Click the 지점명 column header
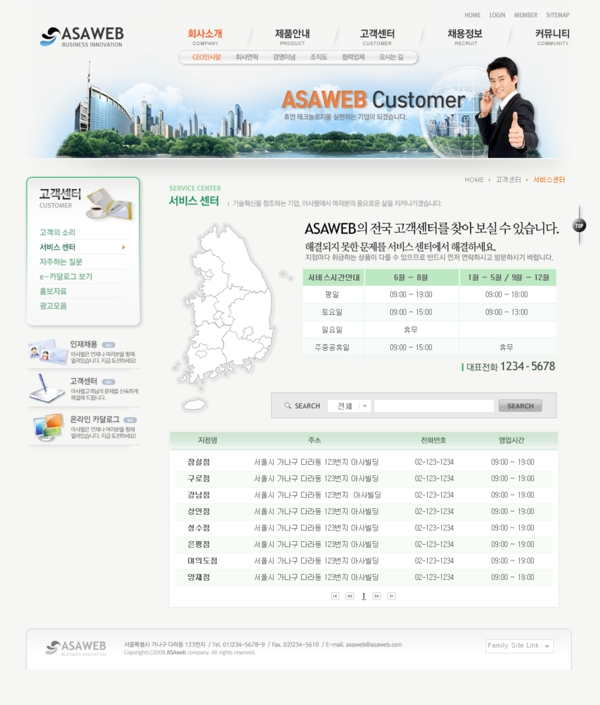Screen dimensions: 600x705 click(x=207, y=440)
